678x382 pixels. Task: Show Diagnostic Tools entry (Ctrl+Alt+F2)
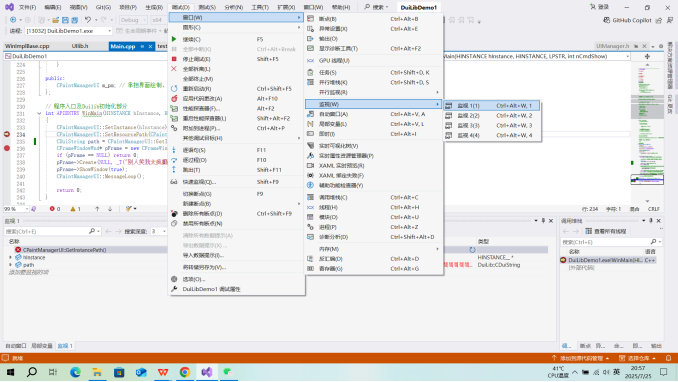pos(374,48)
